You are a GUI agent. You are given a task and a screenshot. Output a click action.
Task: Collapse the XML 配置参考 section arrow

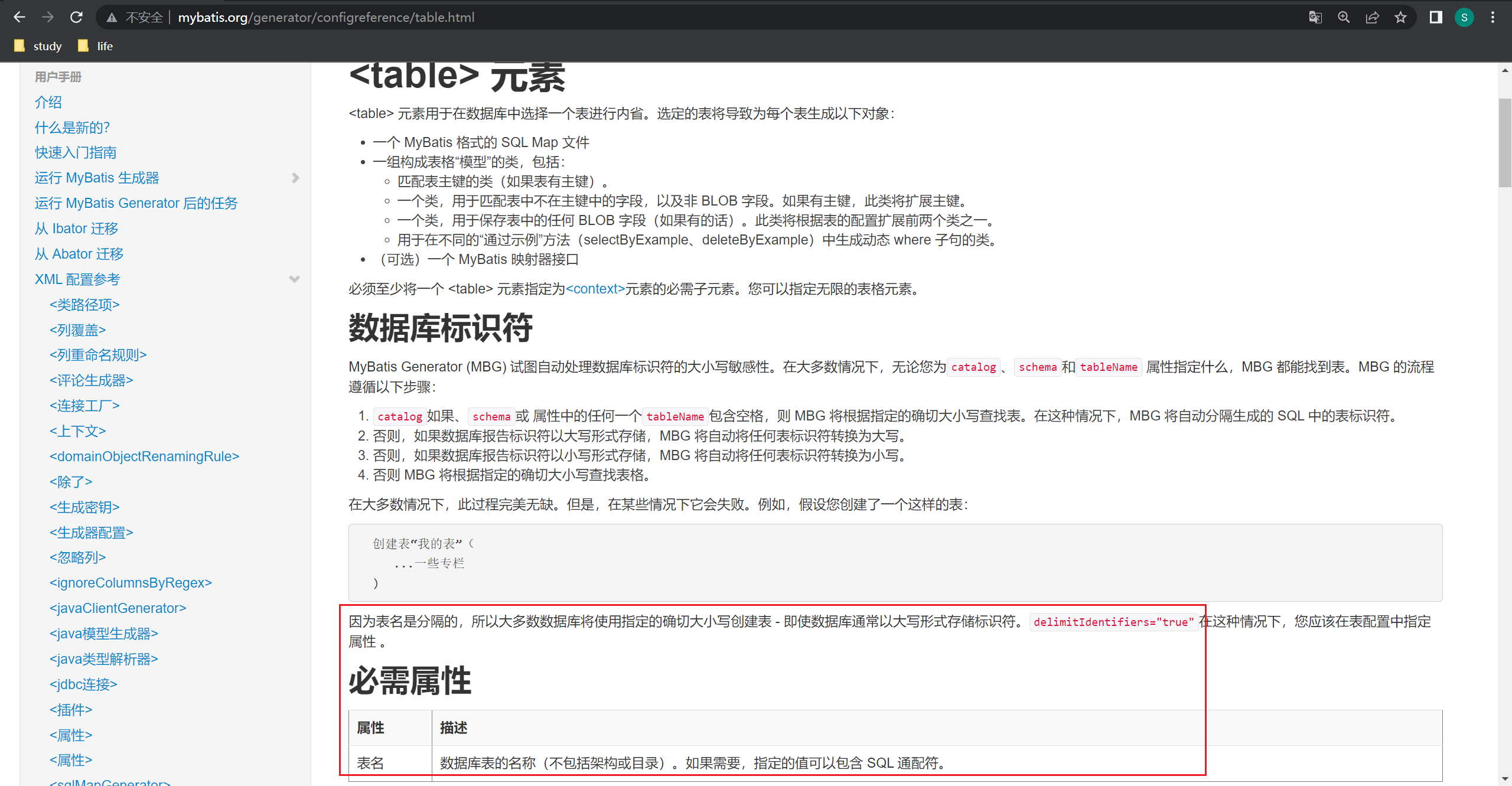pos(294,279)
